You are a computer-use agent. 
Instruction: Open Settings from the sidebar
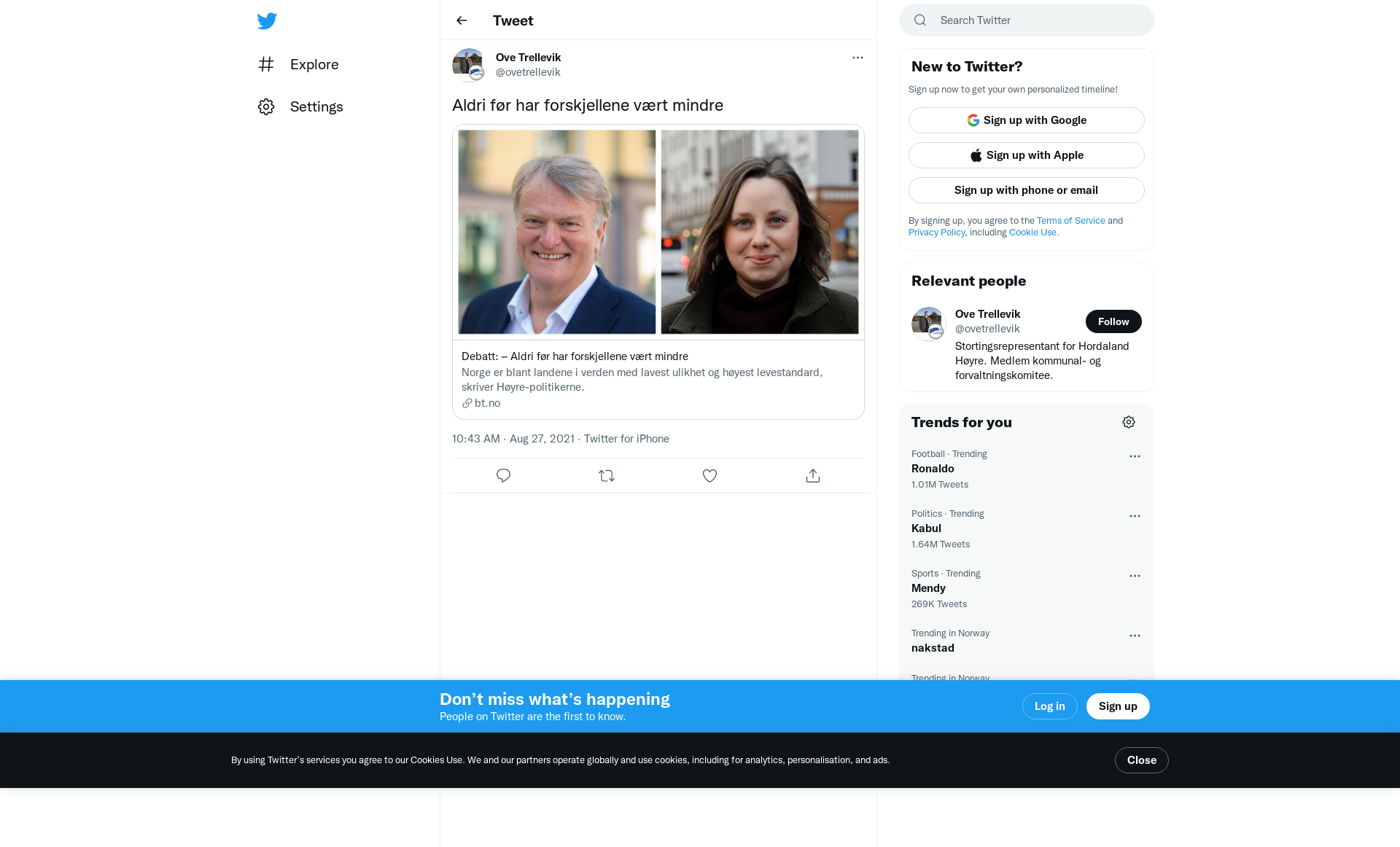pos(300,107)
